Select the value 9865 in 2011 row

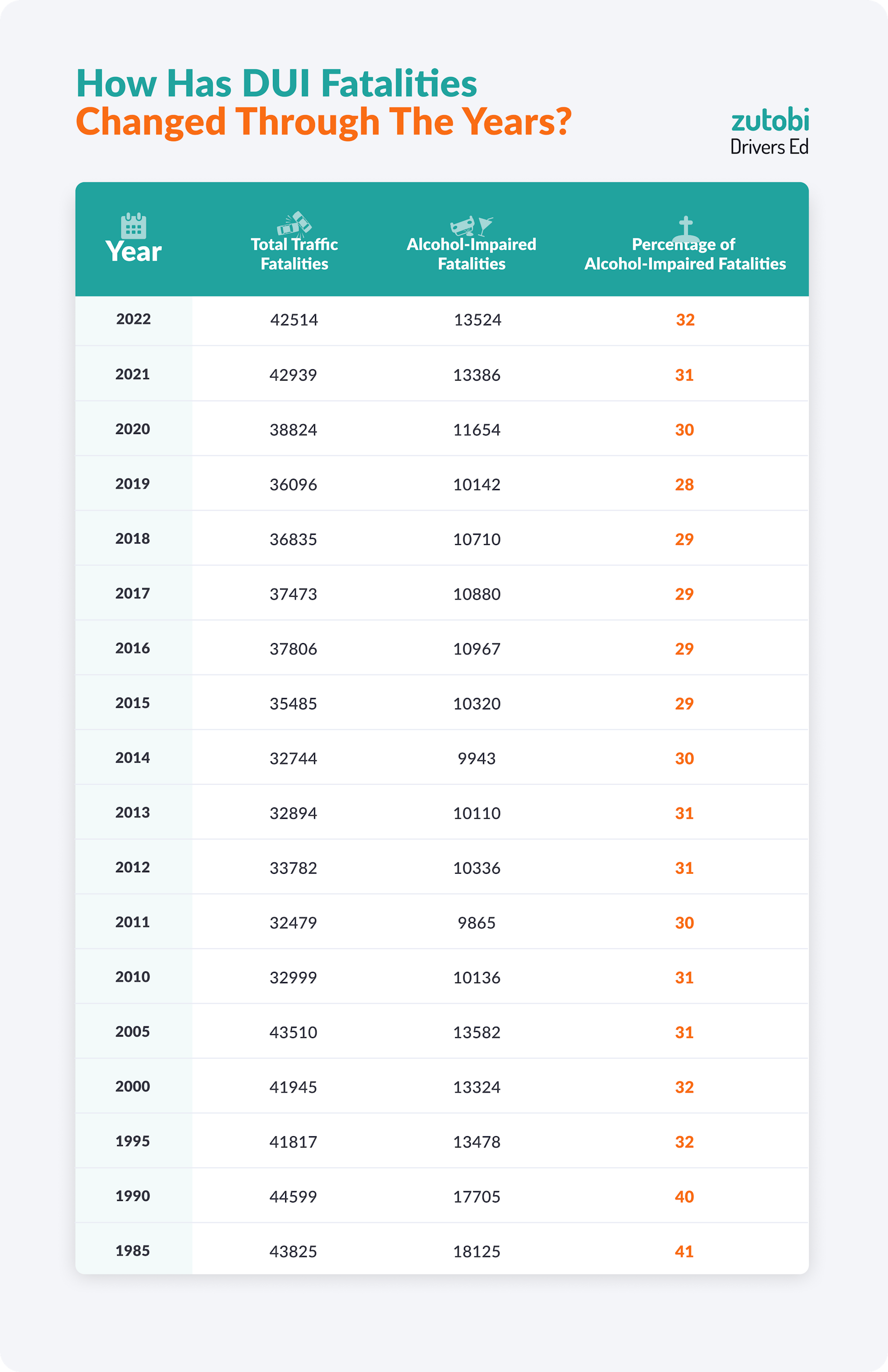pos(476,923)
